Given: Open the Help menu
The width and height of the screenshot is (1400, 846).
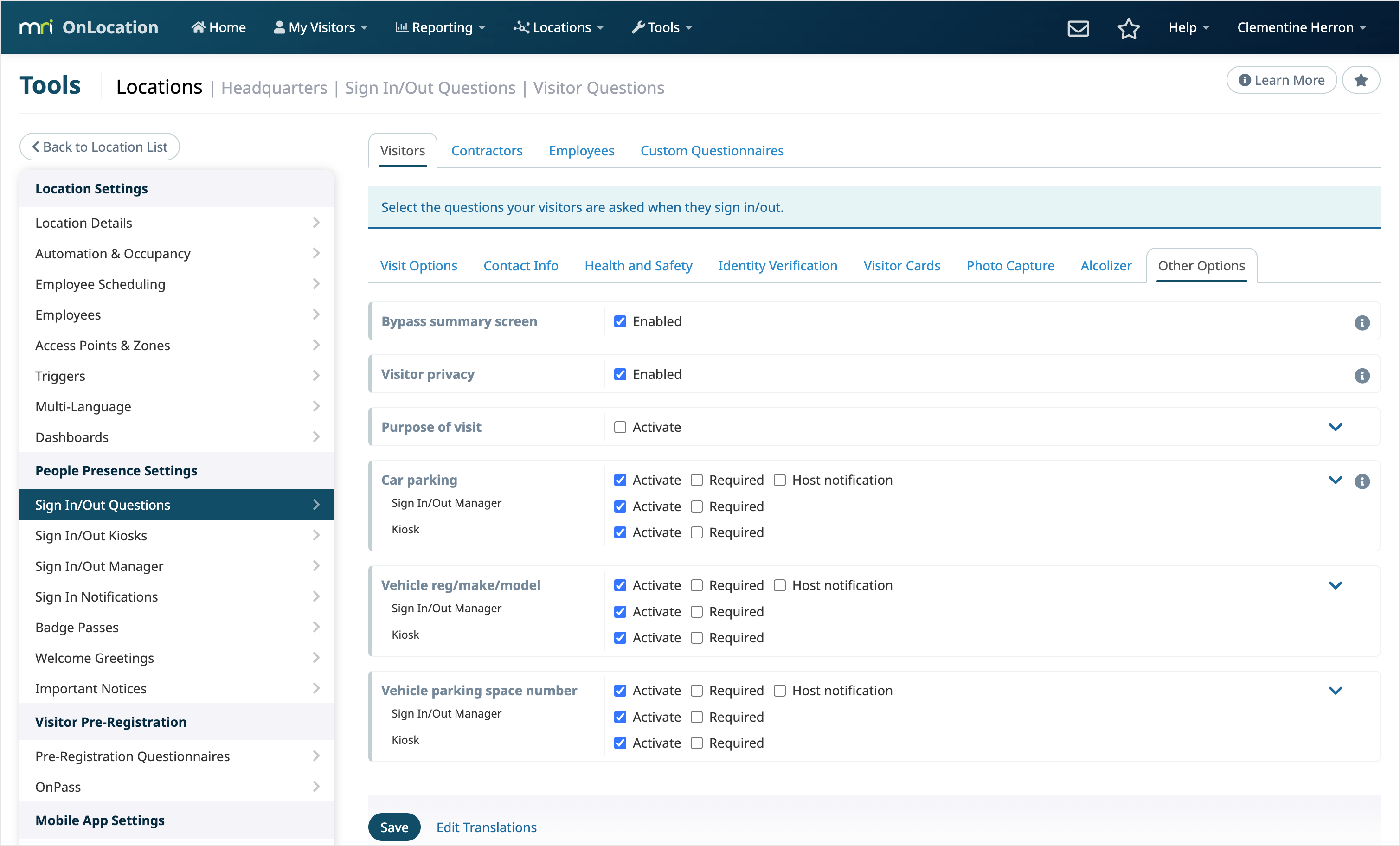Looking at the screenshot, I should pyautogui.click(x=1188, y=27).
